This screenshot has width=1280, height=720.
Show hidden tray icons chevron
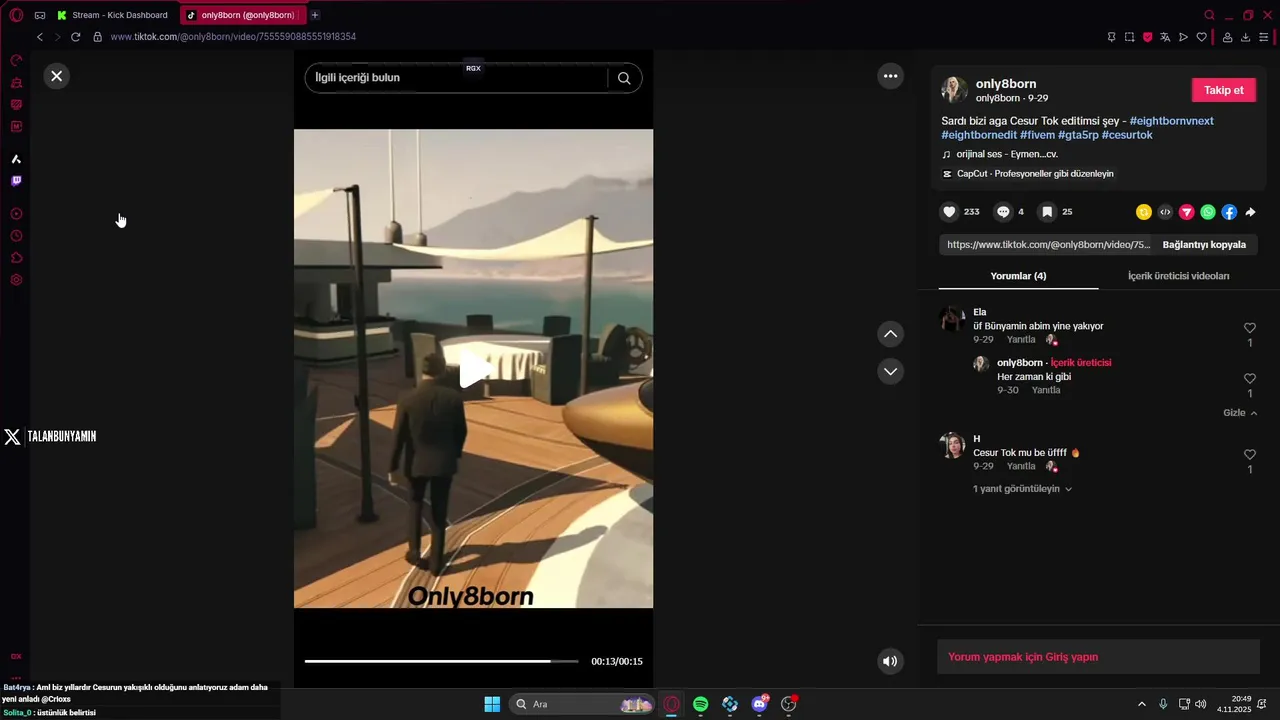tap(1142, 704)
